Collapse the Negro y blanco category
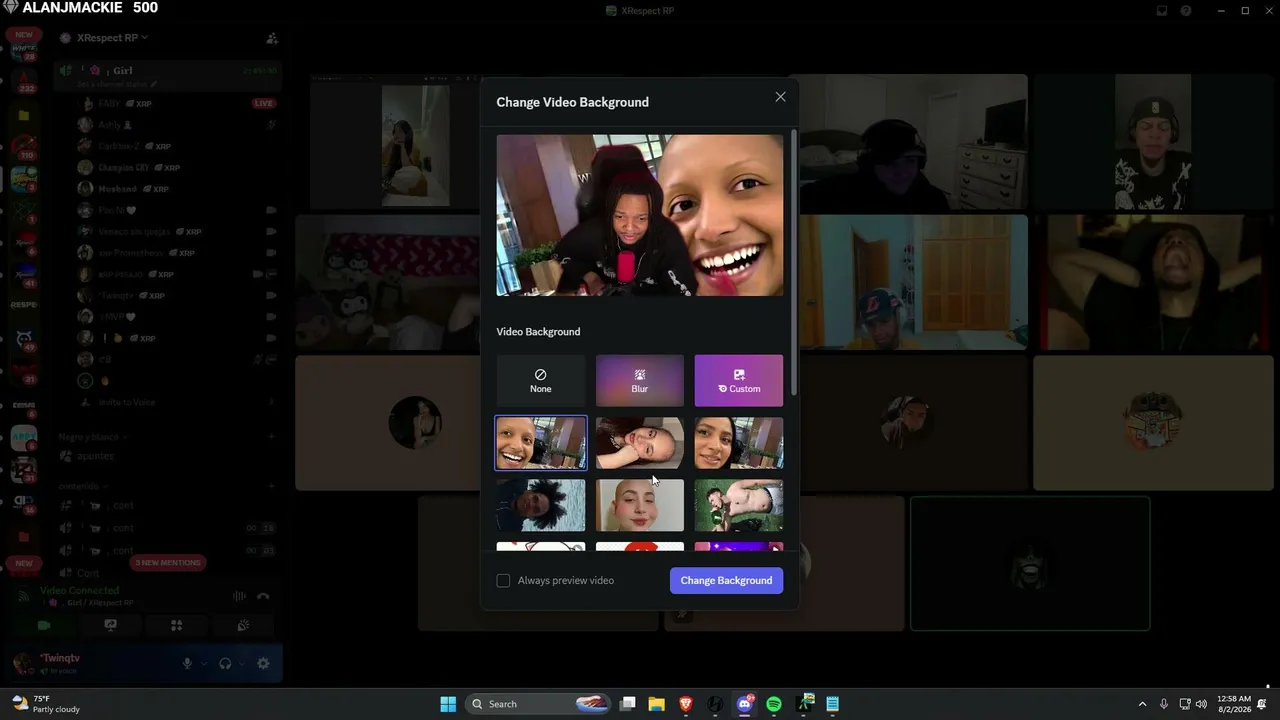 coord(92,437)
